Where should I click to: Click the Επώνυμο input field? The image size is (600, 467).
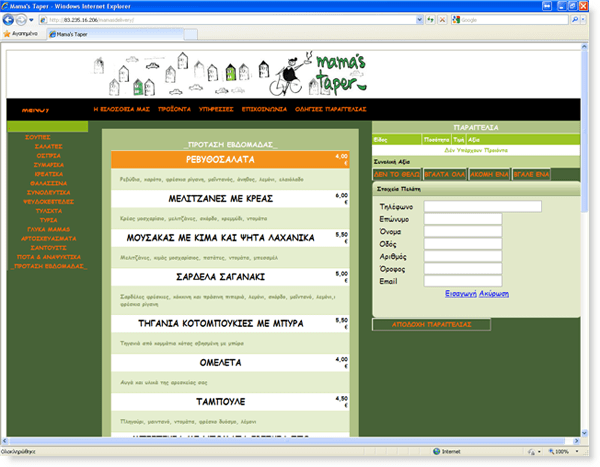pos(463,219)
